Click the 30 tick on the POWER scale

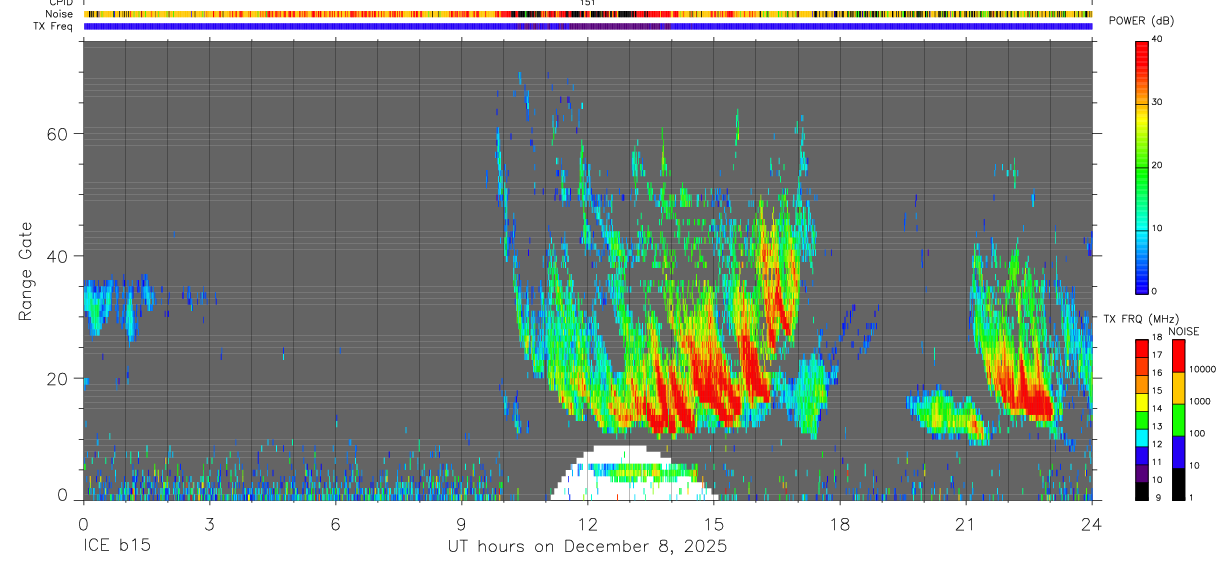pos(1157,102)
